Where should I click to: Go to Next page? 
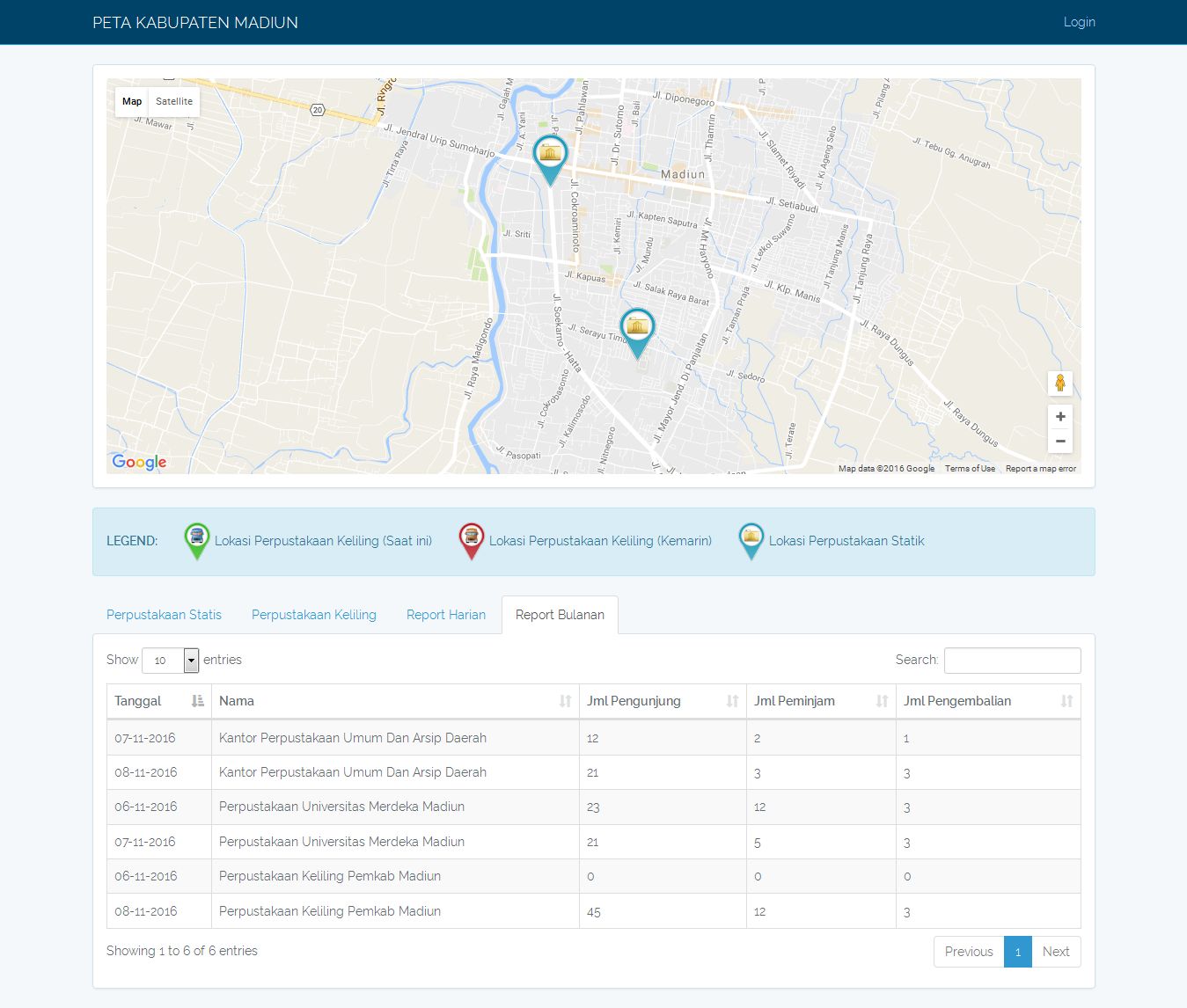[1056, 952]
